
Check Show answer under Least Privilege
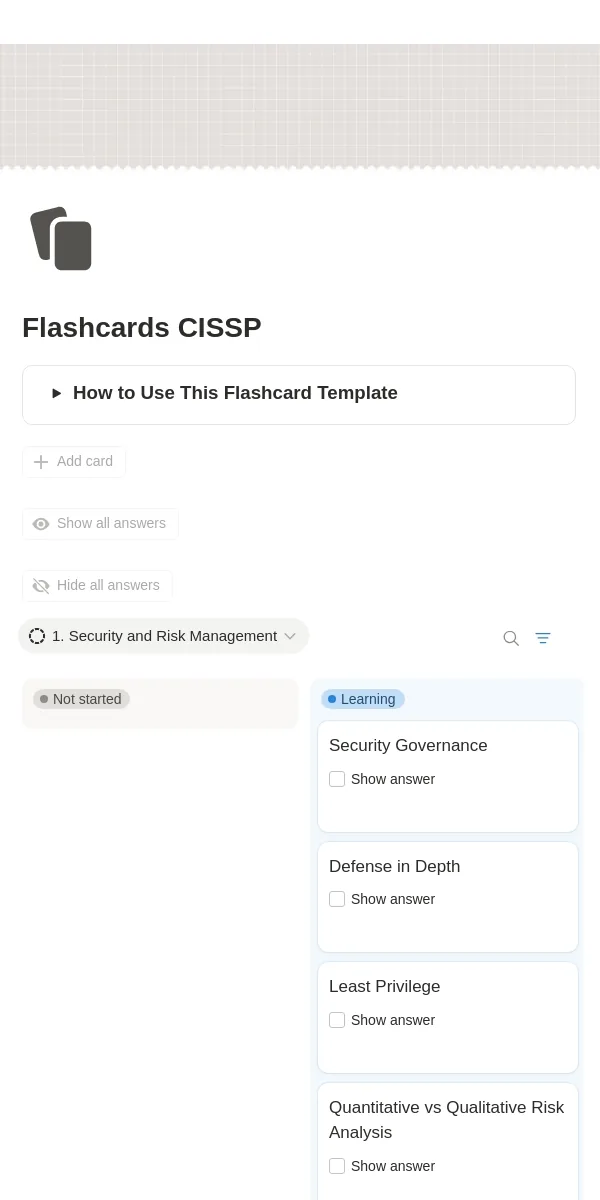click(x=337, y=1020)
